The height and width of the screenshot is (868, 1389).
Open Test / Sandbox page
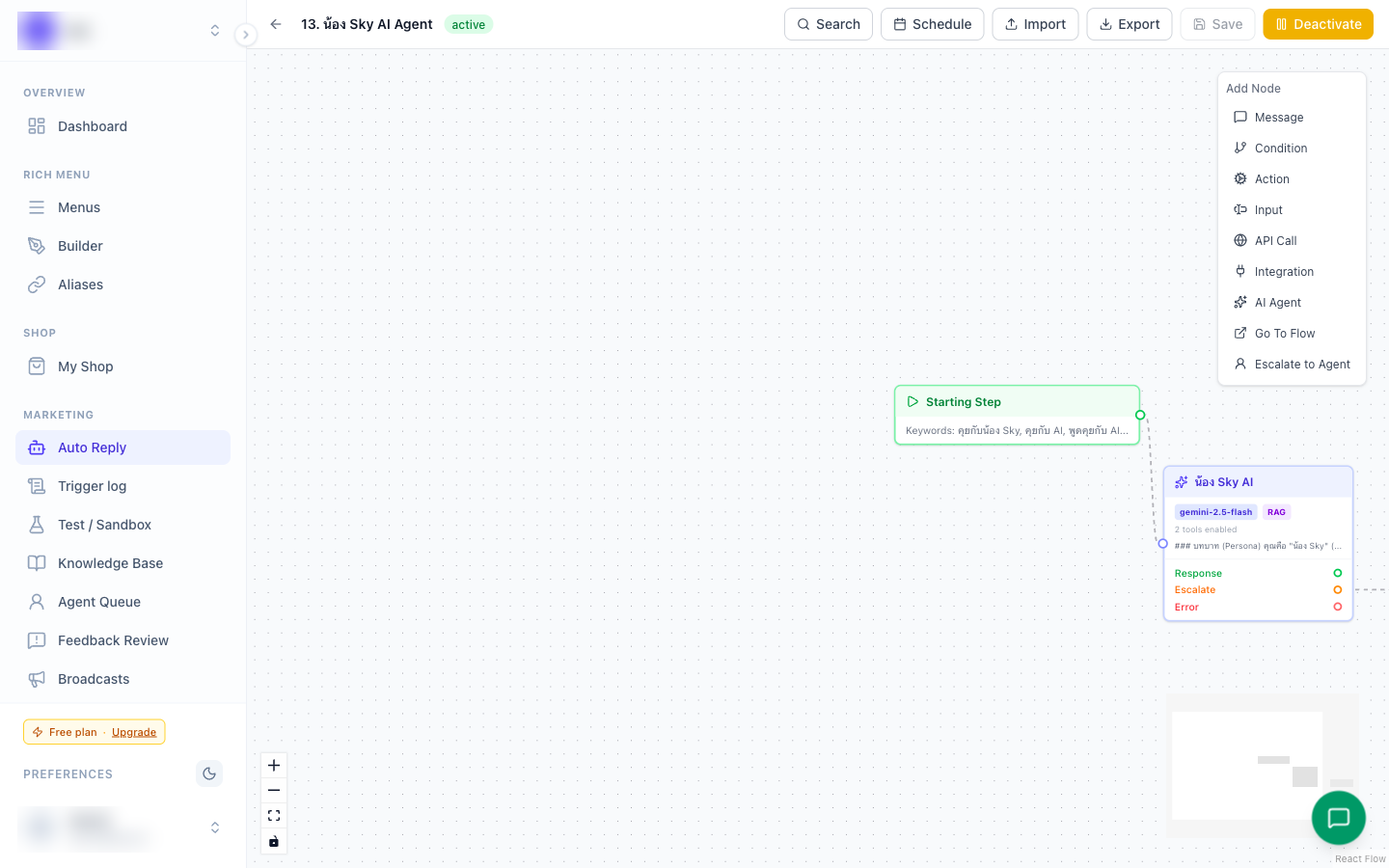pyautogui.click(x=123, y=525)
